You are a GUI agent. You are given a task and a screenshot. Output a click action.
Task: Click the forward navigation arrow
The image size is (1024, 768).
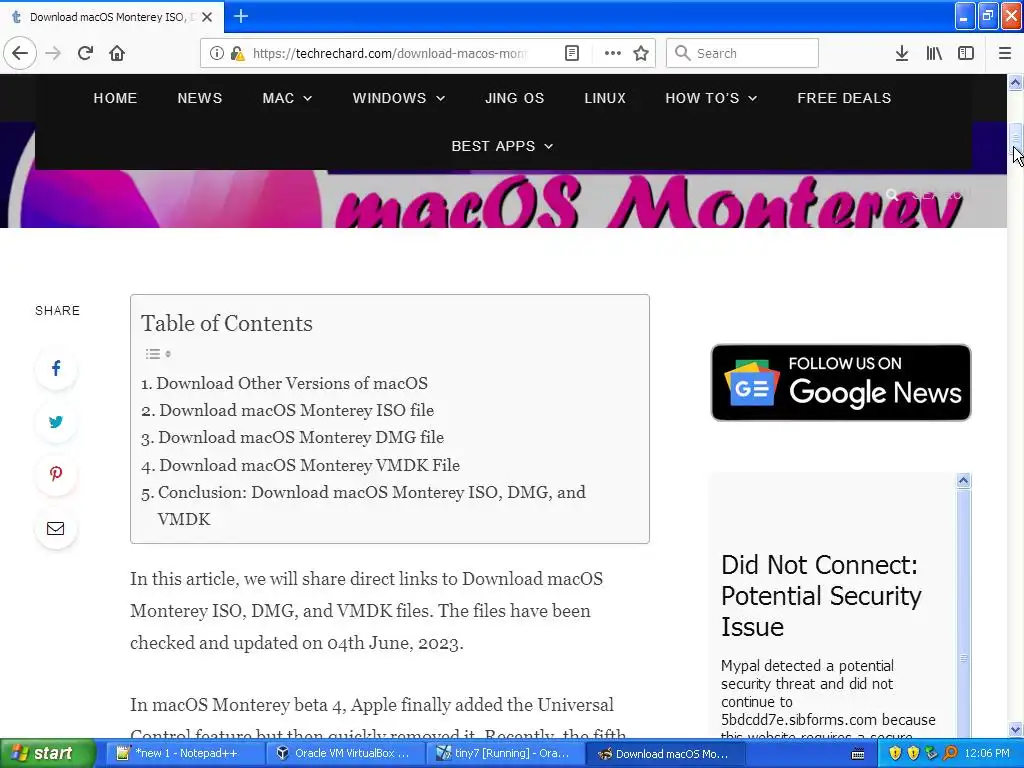point(53,53)
